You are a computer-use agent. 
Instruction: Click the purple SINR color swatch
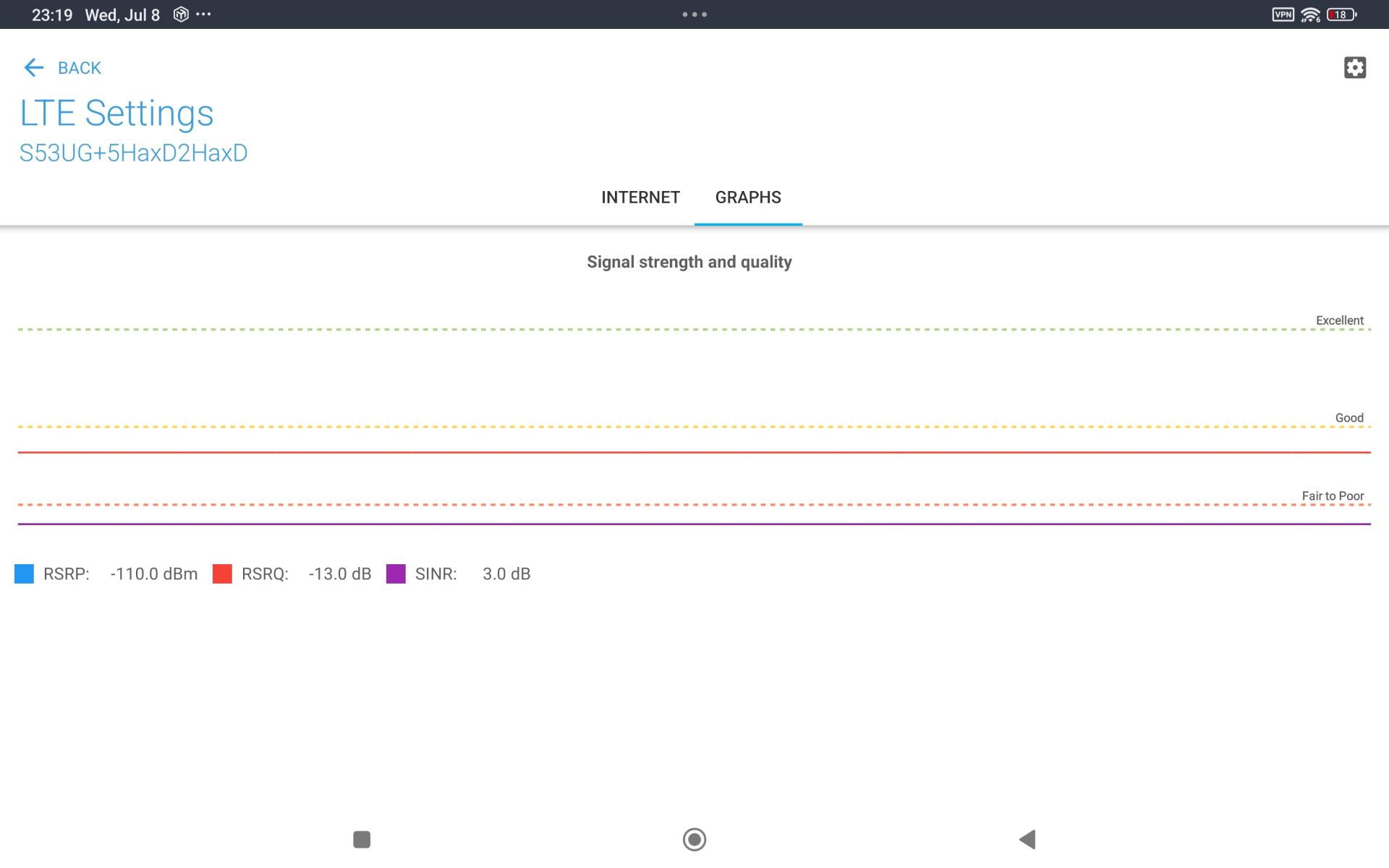tap(396, 574)
